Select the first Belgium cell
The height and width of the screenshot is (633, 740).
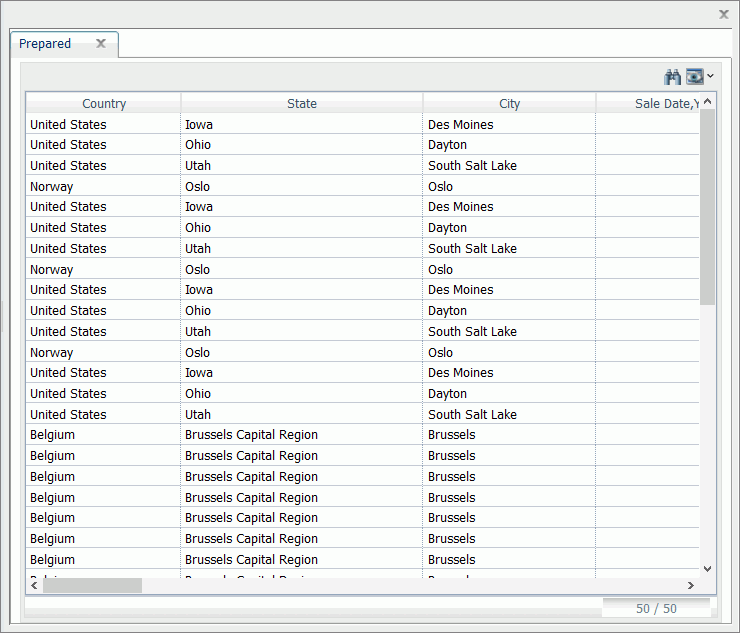coord(103,434)
